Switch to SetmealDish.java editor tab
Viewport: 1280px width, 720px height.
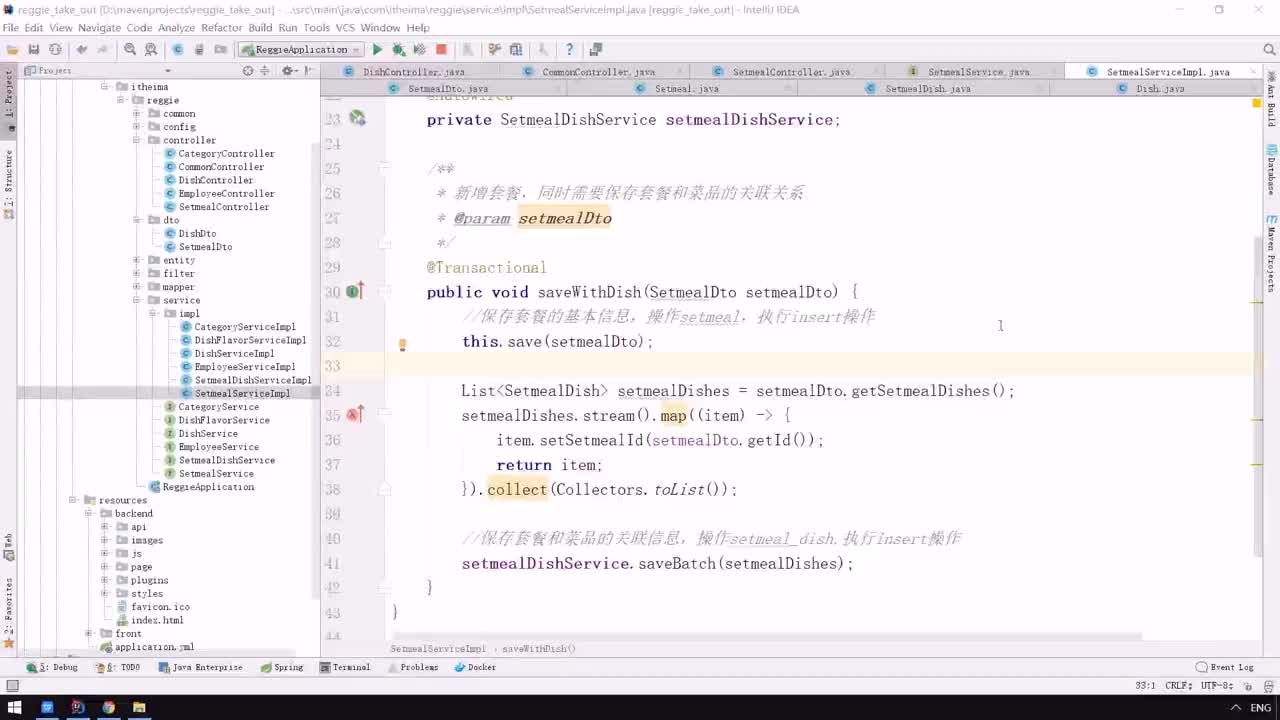[x=928, y=89]
